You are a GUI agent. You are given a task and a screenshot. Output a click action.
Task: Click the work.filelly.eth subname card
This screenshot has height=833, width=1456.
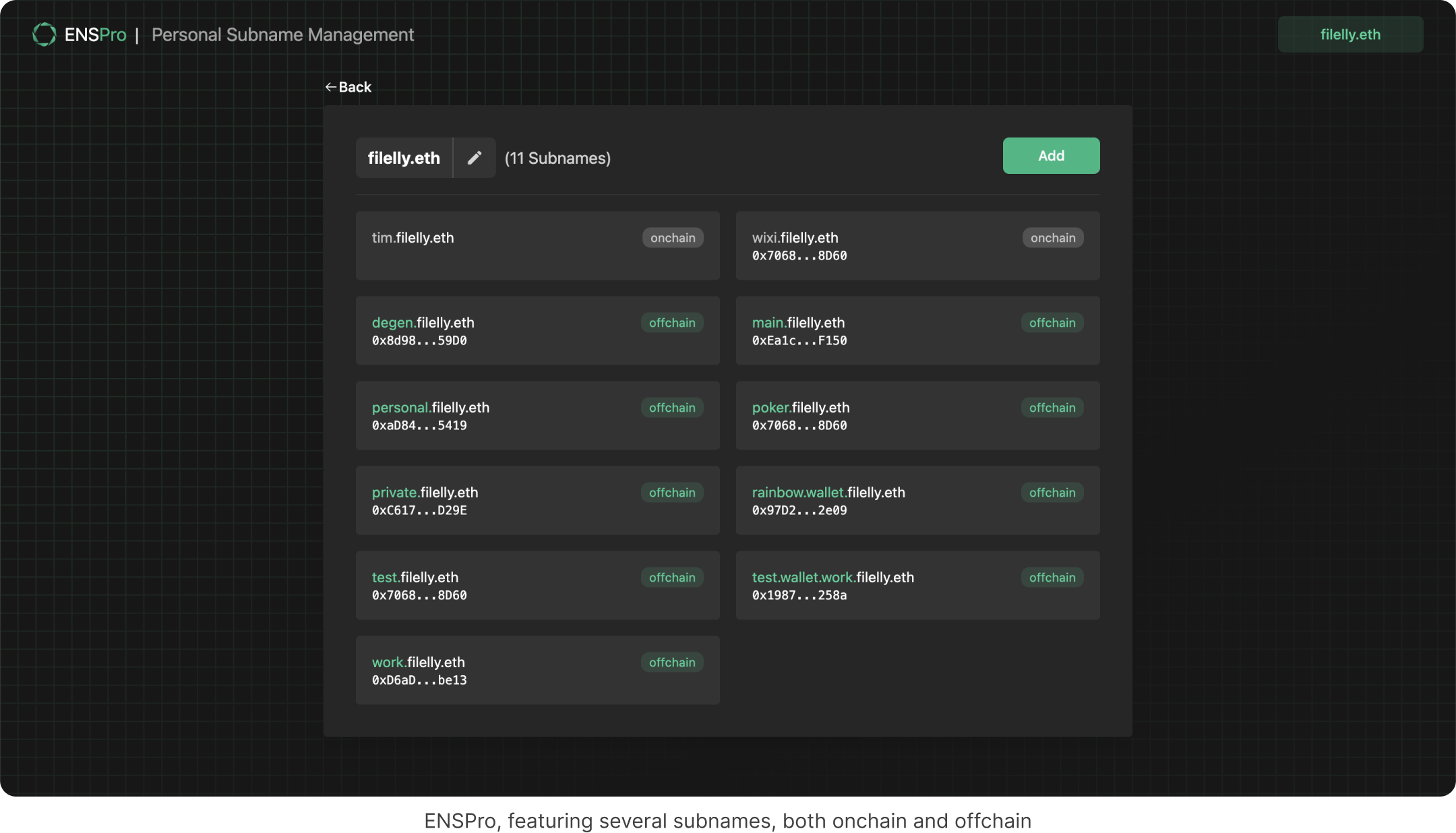tap(537, 671)
